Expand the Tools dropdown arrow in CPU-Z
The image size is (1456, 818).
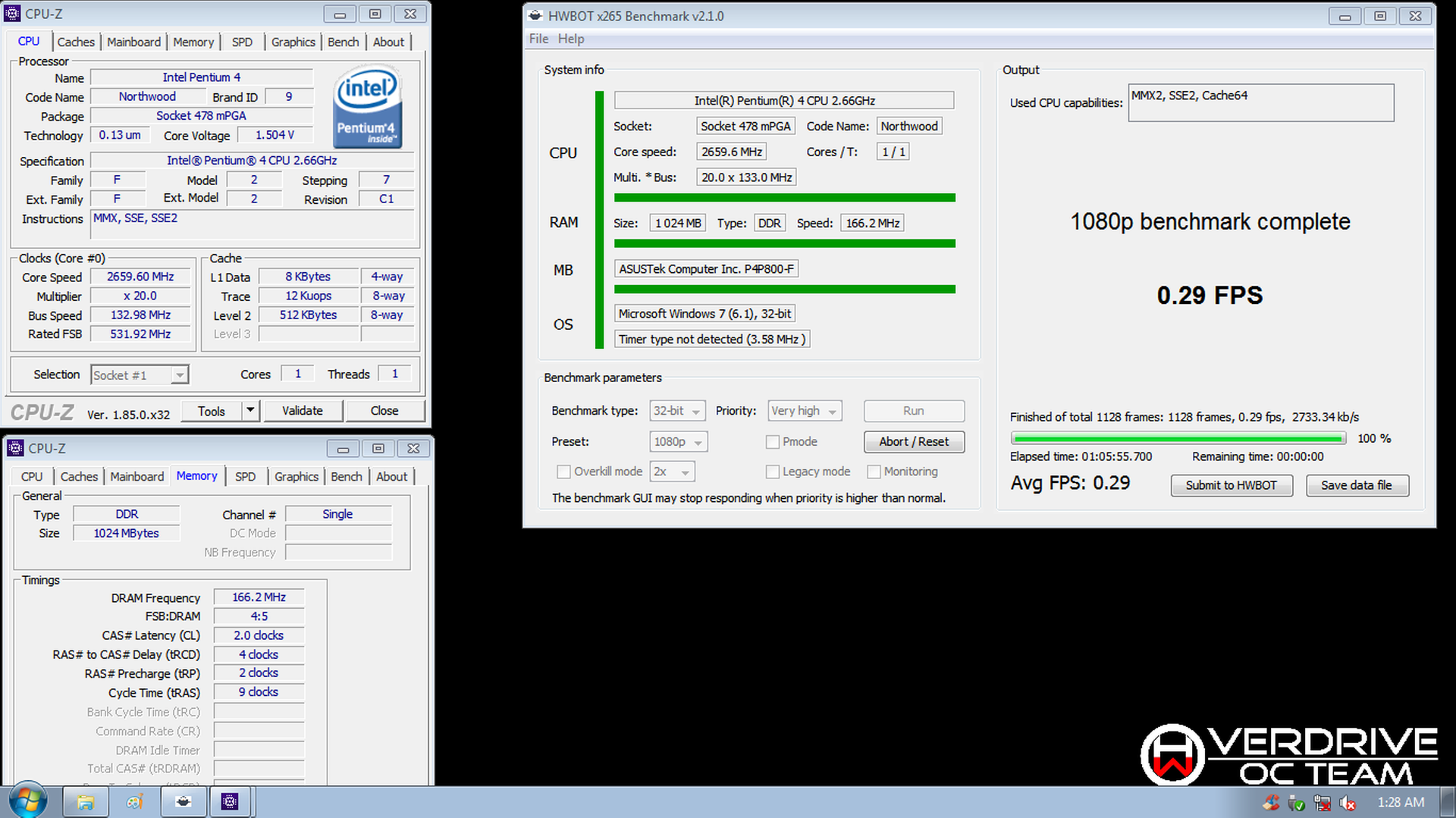(250, 411)
